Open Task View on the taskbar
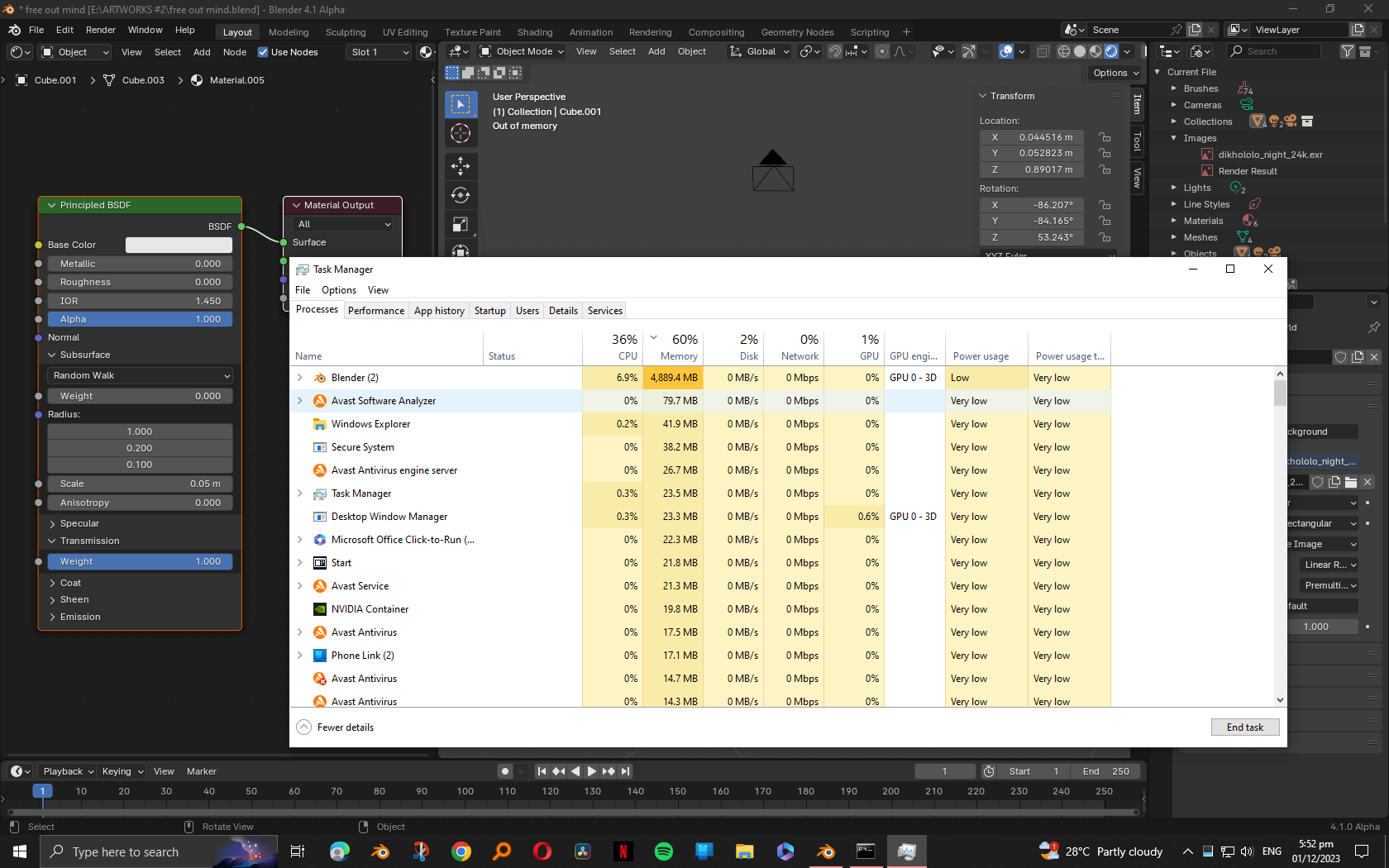The height and width of the screenshot is (868, 1389). pos(298,851)
